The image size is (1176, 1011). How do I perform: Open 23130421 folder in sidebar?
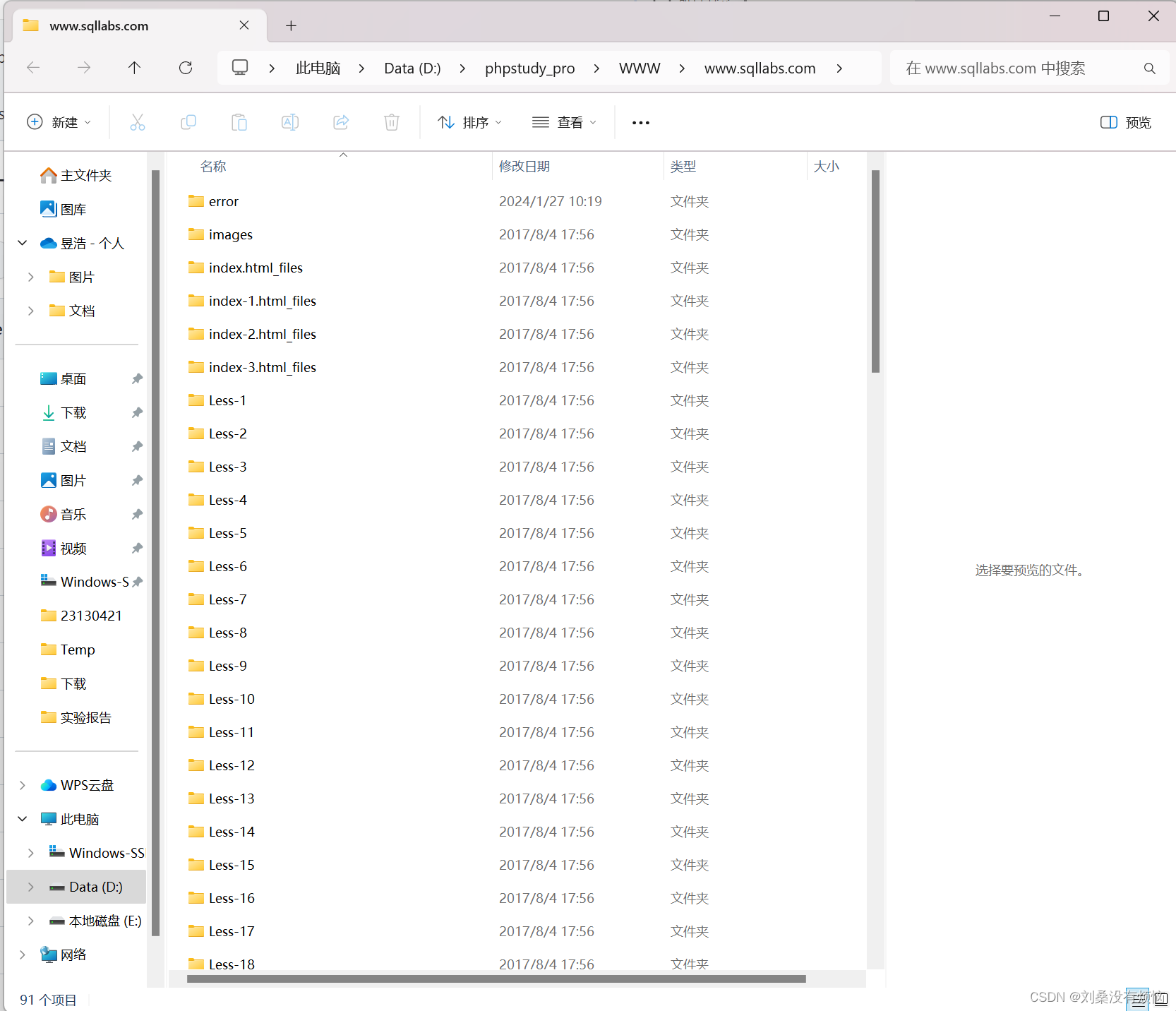coord(81,616)
